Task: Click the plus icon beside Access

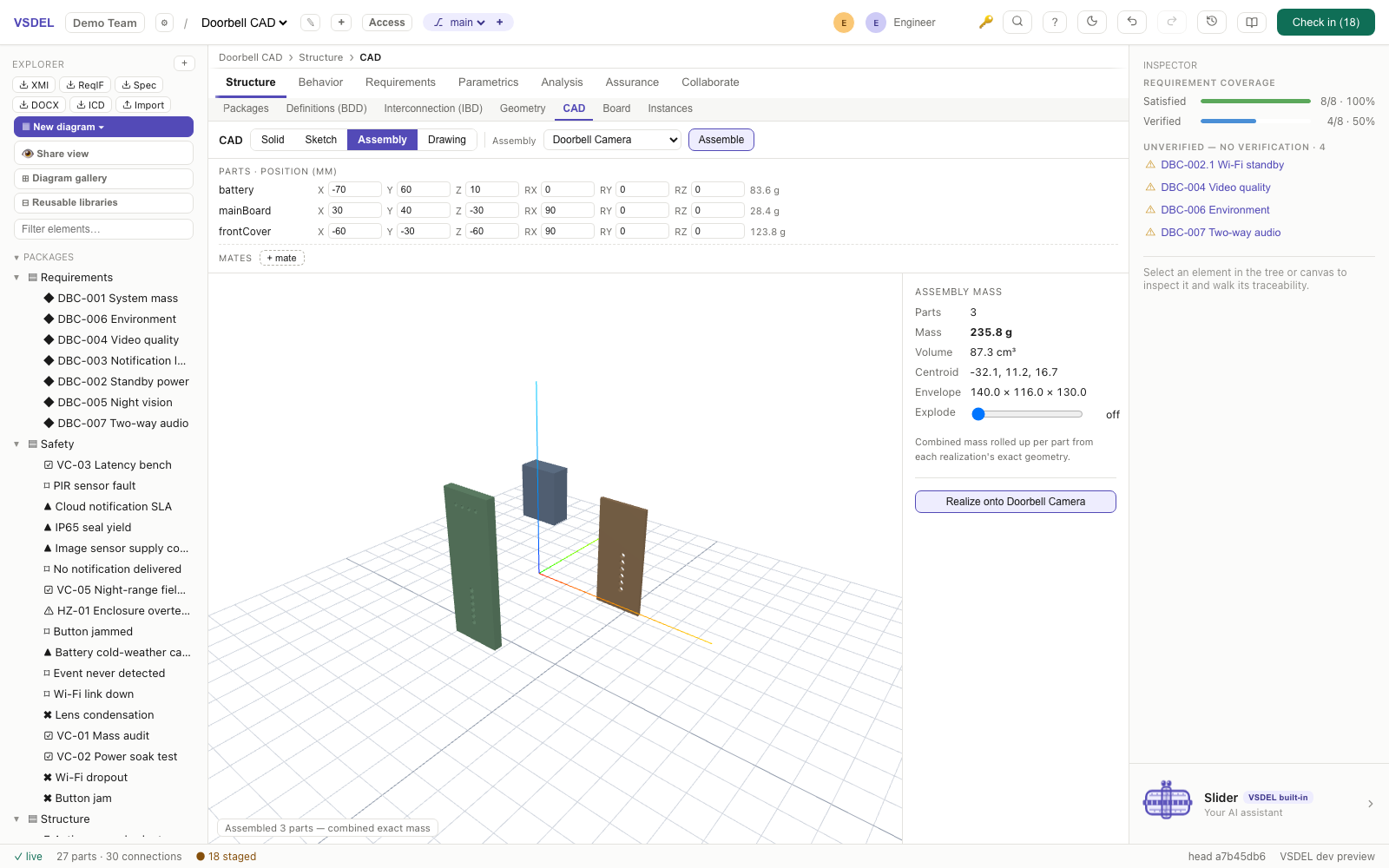Action: 341,23
